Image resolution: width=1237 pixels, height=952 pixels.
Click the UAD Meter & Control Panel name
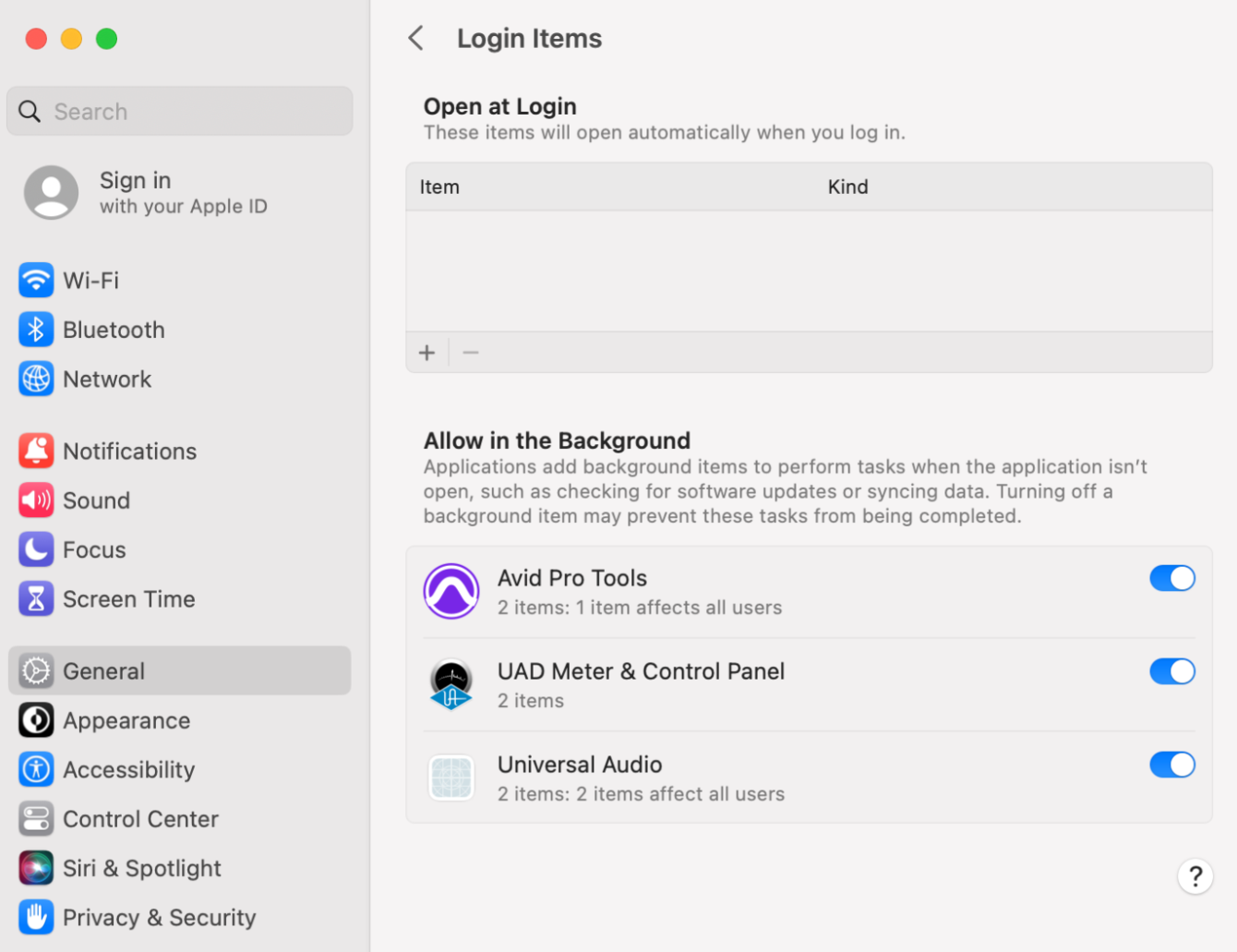point(641,671)
